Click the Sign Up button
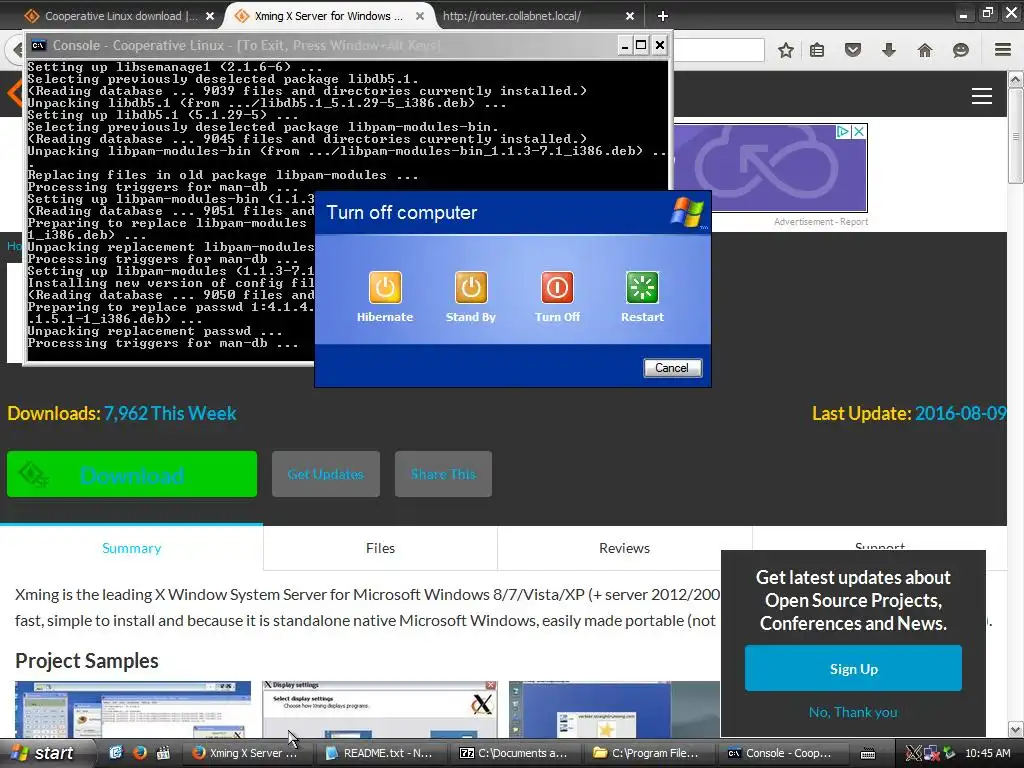The width and height of the screenshot is (1024, 768). (x=853, y=669)
